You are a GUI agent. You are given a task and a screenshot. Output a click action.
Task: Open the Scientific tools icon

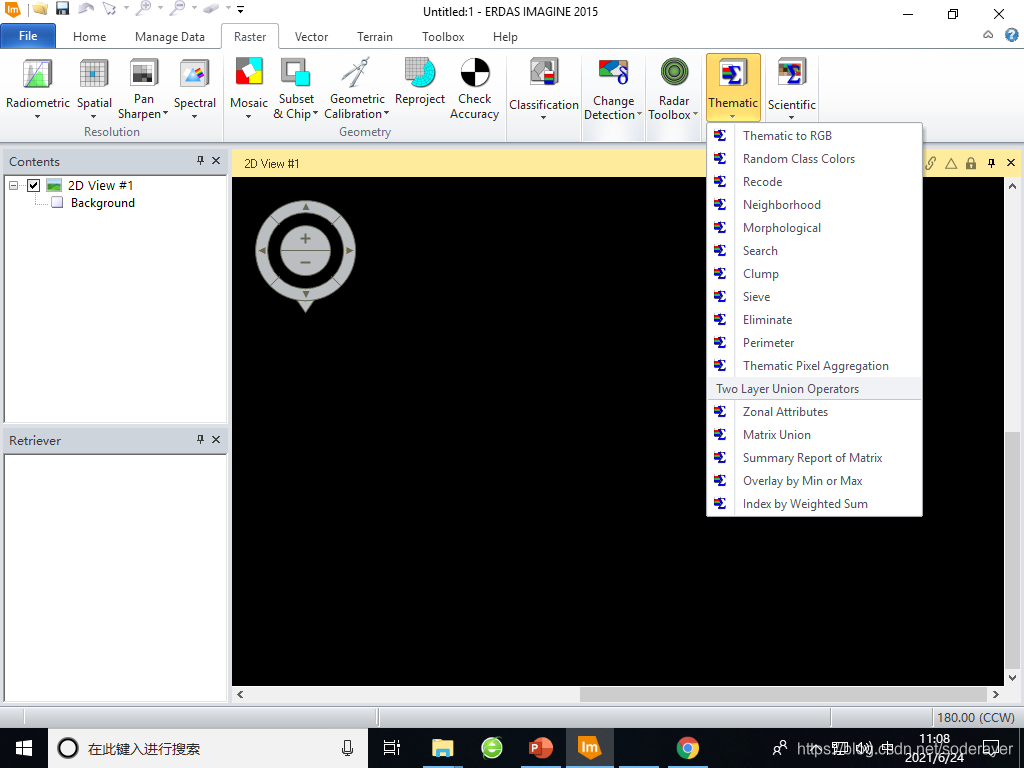click(x=792, y=72)
